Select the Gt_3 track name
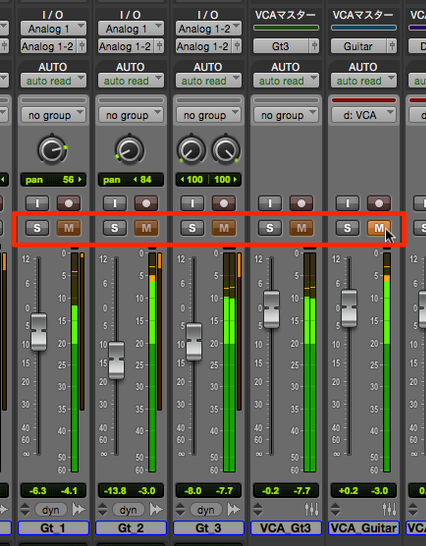 click(x=208, y=528)
